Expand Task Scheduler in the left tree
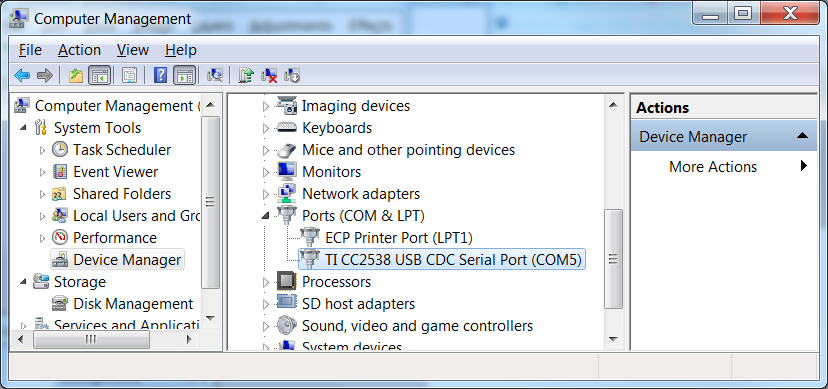The width and height of the screenshot is (828, 389). (43, 150)
